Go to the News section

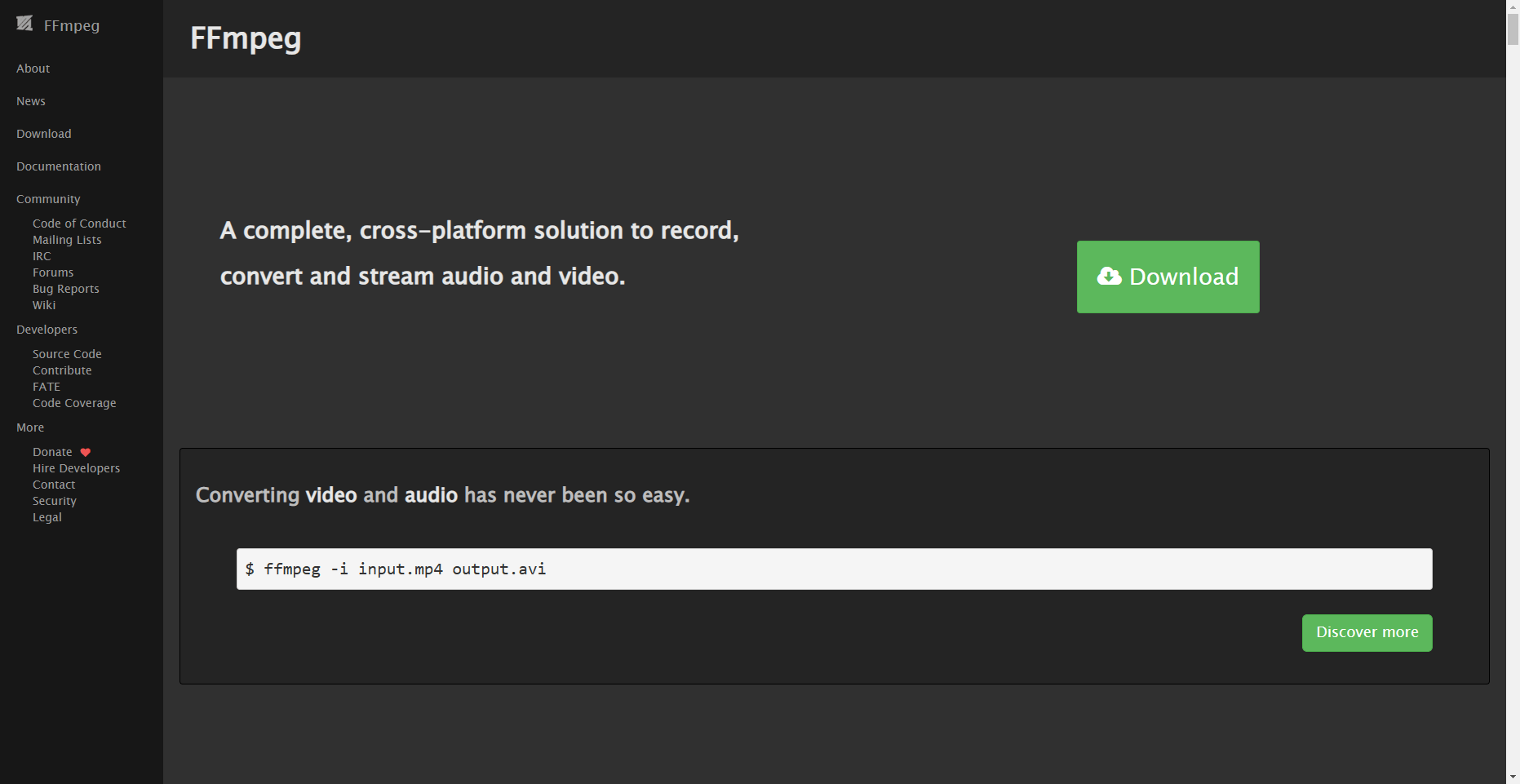click(x=31, y=101)
